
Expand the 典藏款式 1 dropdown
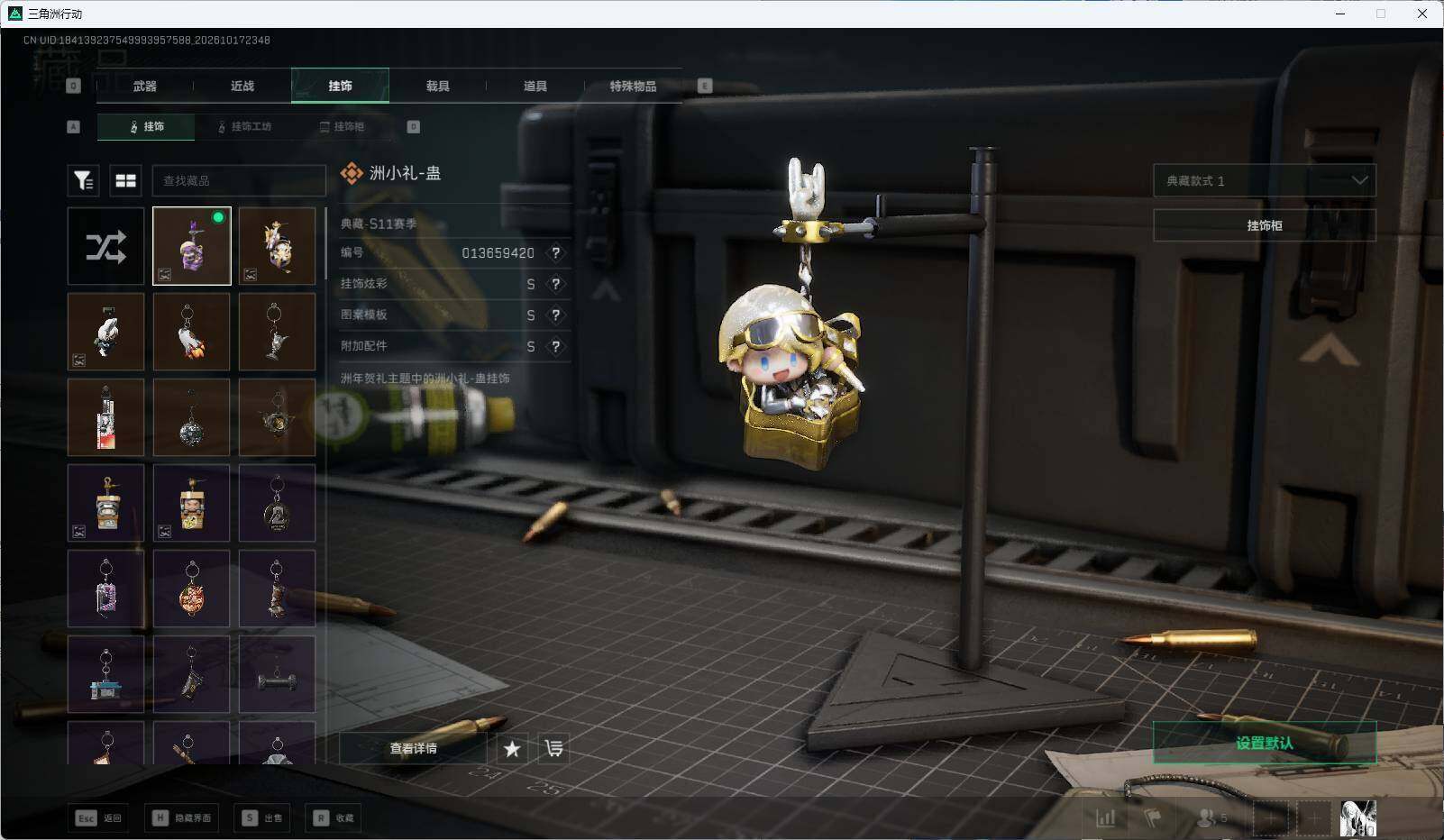tap(1265, 180)
